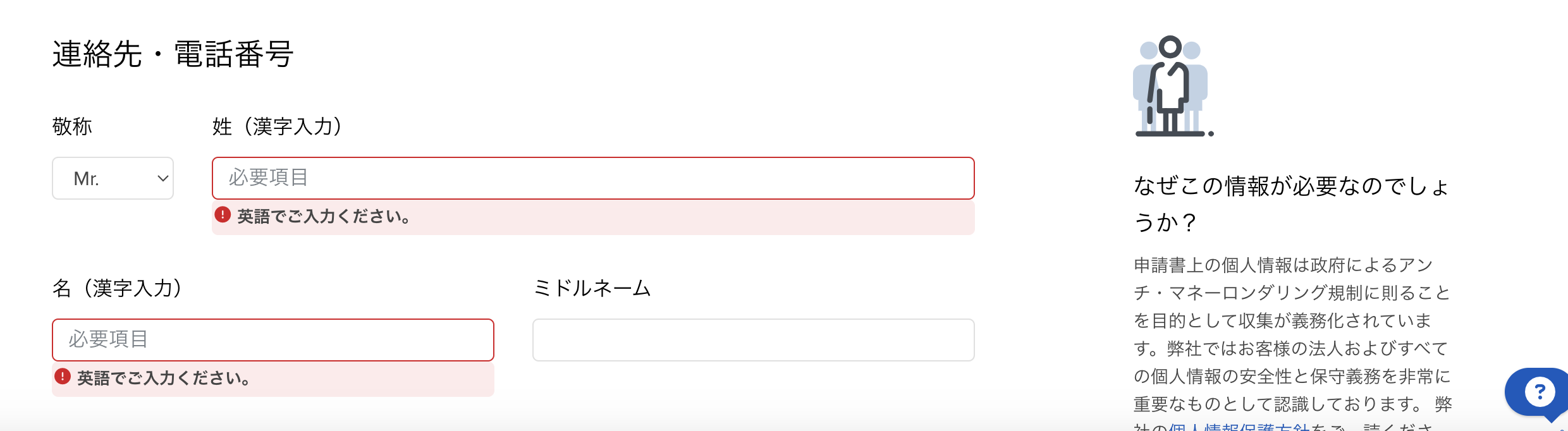Screen dimensions: 1568x431
Task: Open the blue help question-mark chat bubble
Action: pos(1539,392)
